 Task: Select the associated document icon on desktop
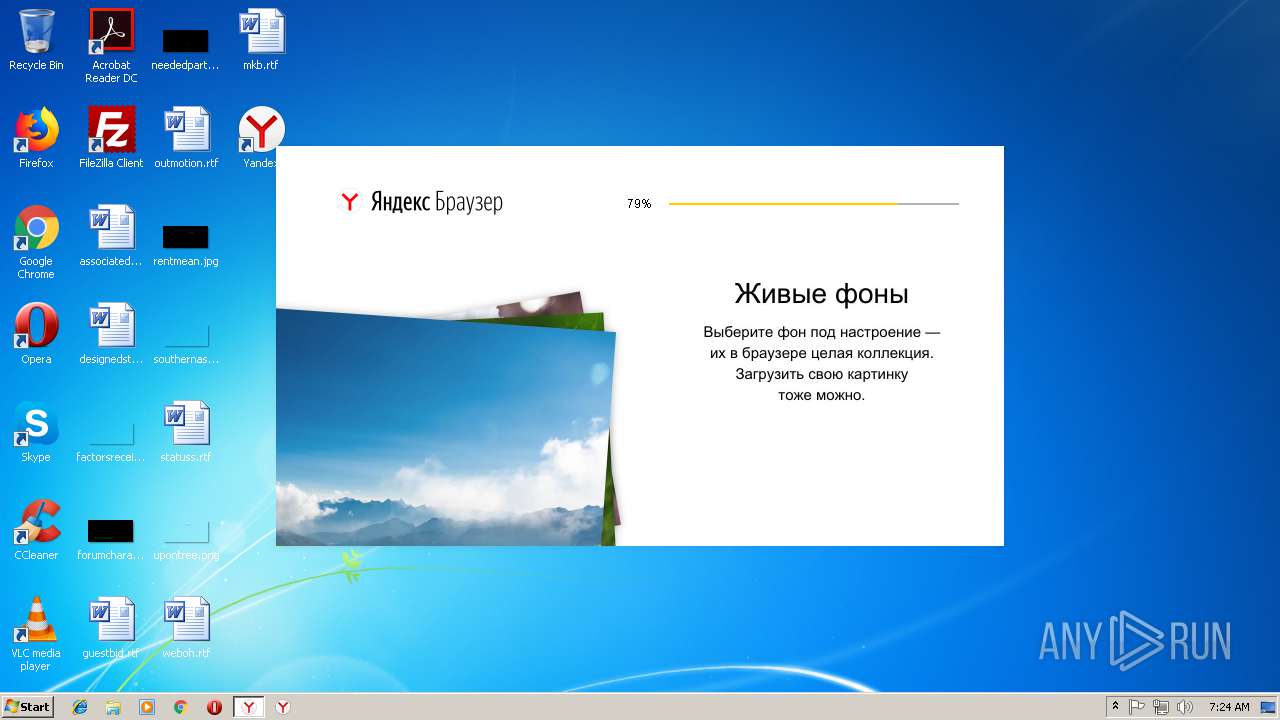coord(111,236)
